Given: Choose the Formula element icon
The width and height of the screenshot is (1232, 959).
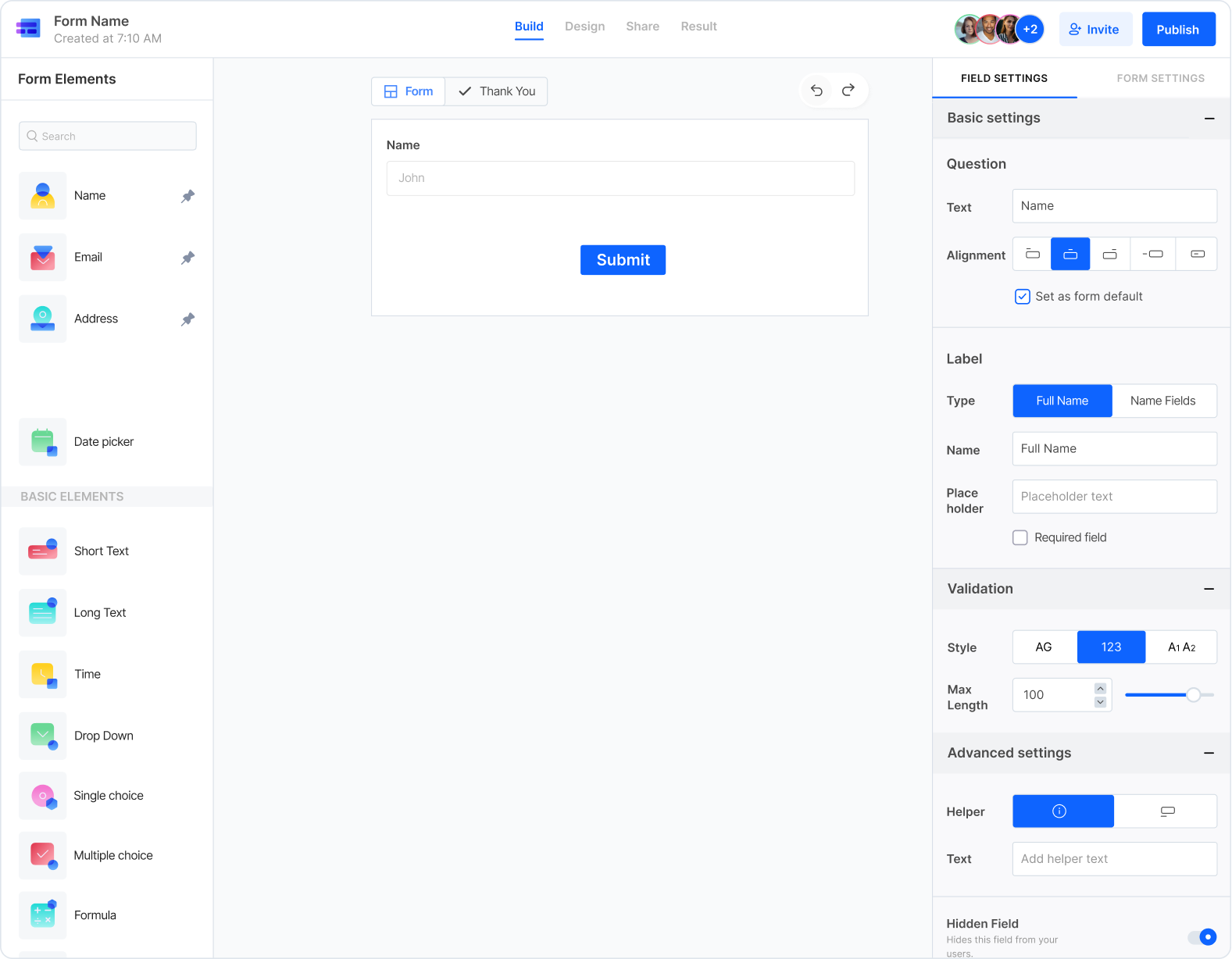Looking at the screenshot, I should tap(43, 915).
